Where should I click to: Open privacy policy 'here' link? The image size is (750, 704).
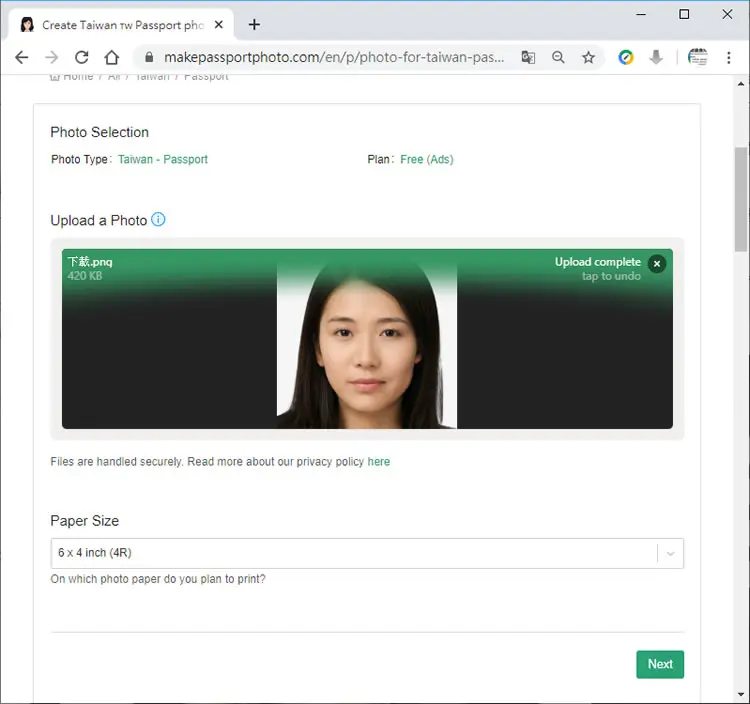tap(379, 462)
